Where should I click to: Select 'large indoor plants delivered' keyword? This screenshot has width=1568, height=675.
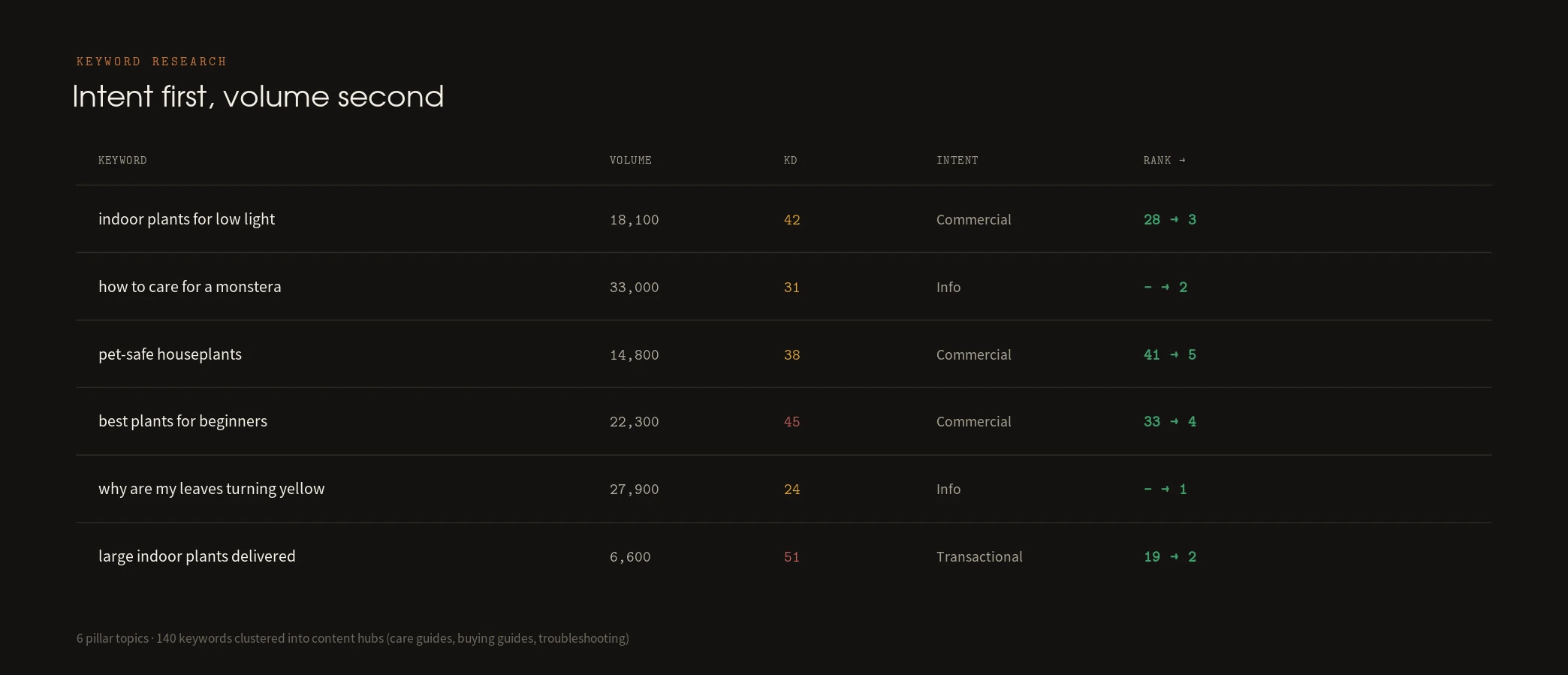pyautogui.click(x=197, y=556)
